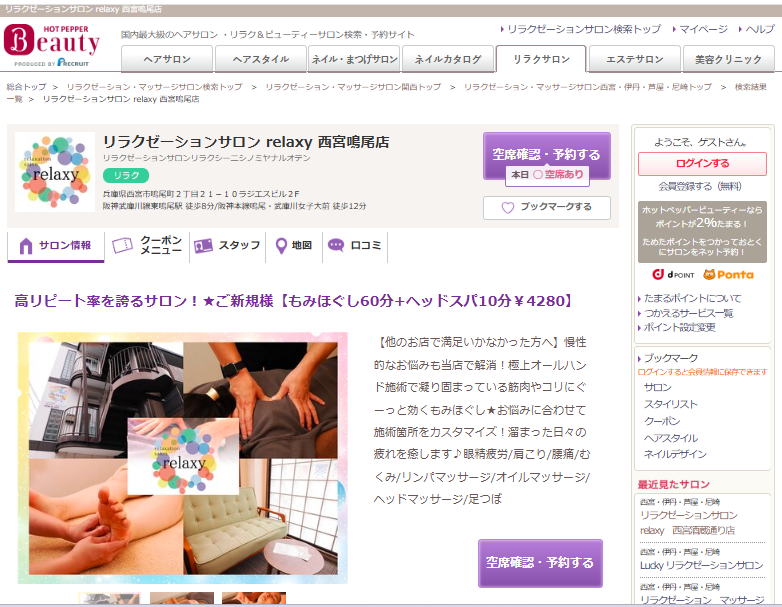Click the 本日 空席あり availability badge
The height and width of the screenshot is (607, 782).
pos(547,175)
